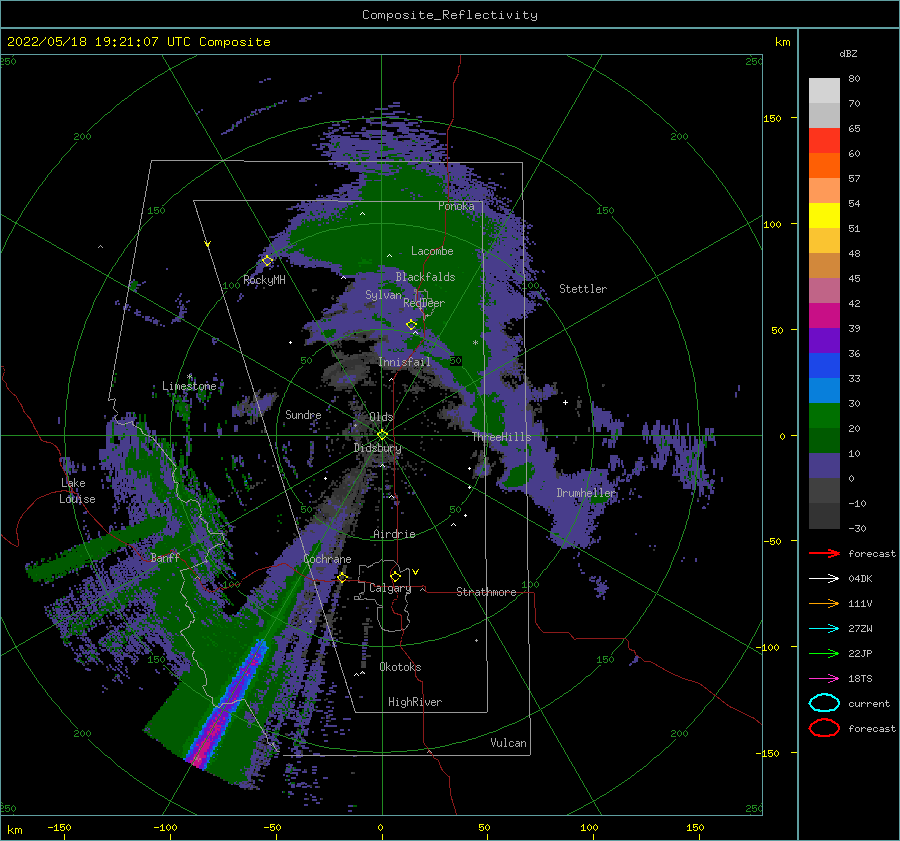Click the green 22JP arrow icon
The height and width of the screenshot is (841, 900).
click(x=824, y=653)
